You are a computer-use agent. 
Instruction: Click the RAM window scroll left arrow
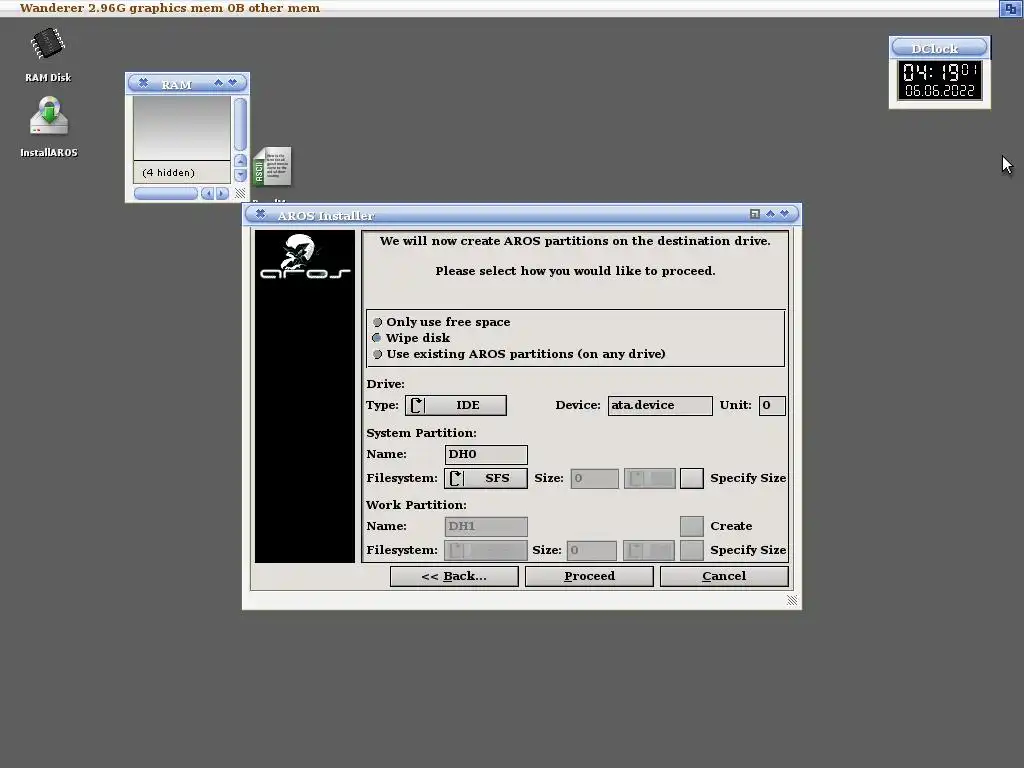pyautogui.click(x=208, y=193)
